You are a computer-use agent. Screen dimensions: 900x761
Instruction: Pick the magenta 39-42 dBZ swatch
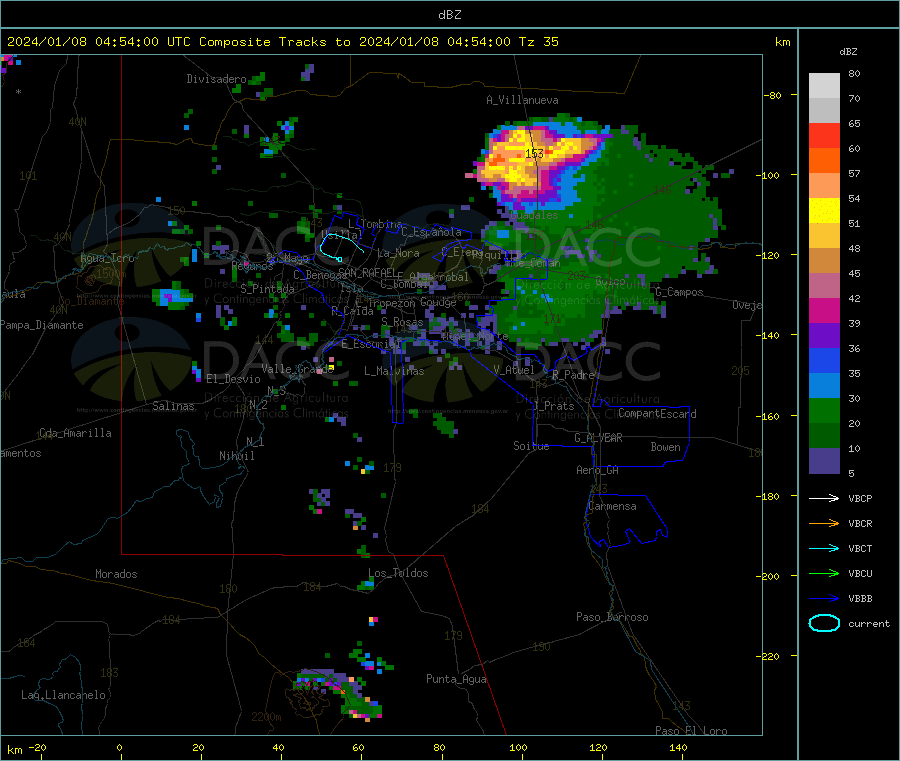[824, 310]
